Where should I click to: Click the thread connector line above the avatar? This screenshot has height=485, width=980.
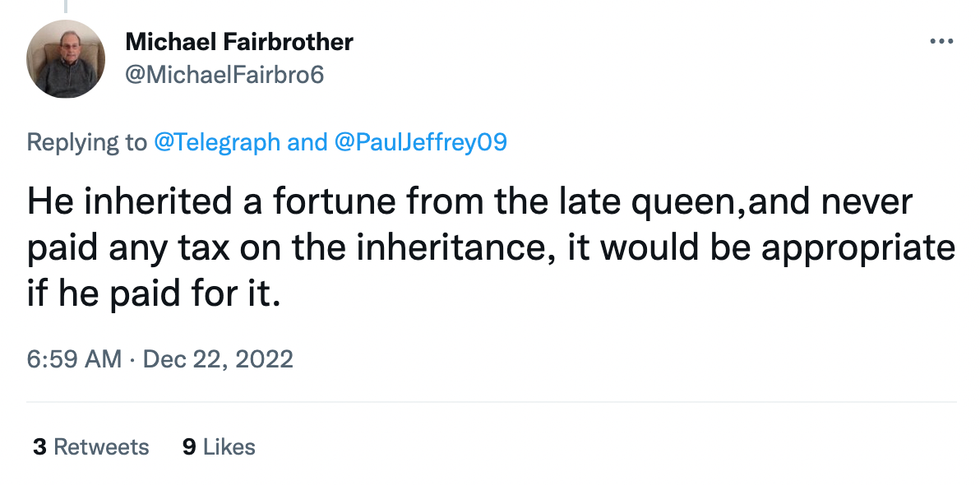[x=67, y=6]
